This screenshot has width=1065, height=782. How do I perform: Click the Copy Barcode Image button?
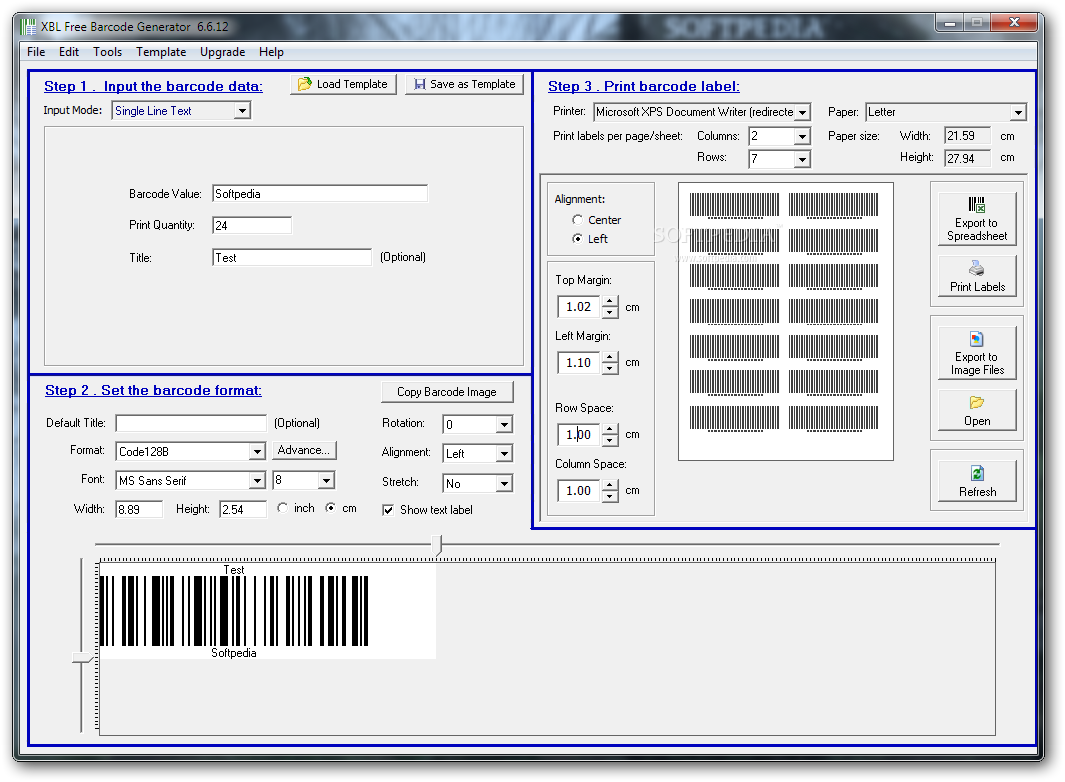tap(447, 392)
